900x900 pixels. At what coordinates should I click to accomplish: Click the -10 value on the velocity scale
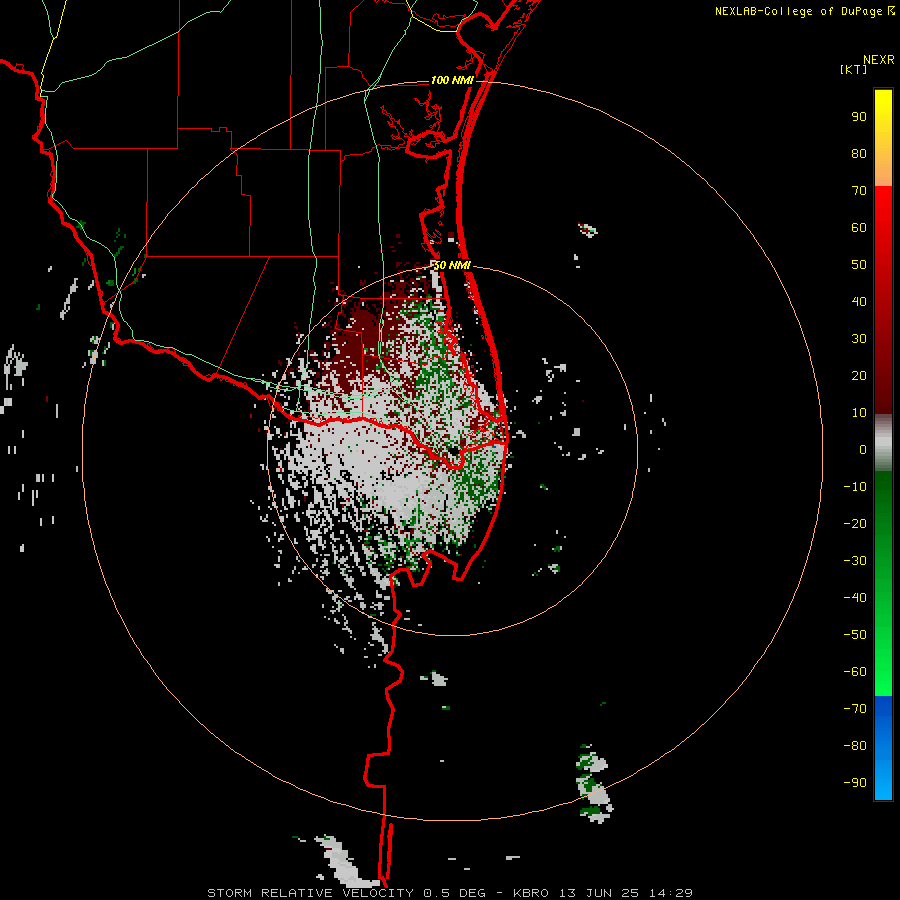click(855, 487)
